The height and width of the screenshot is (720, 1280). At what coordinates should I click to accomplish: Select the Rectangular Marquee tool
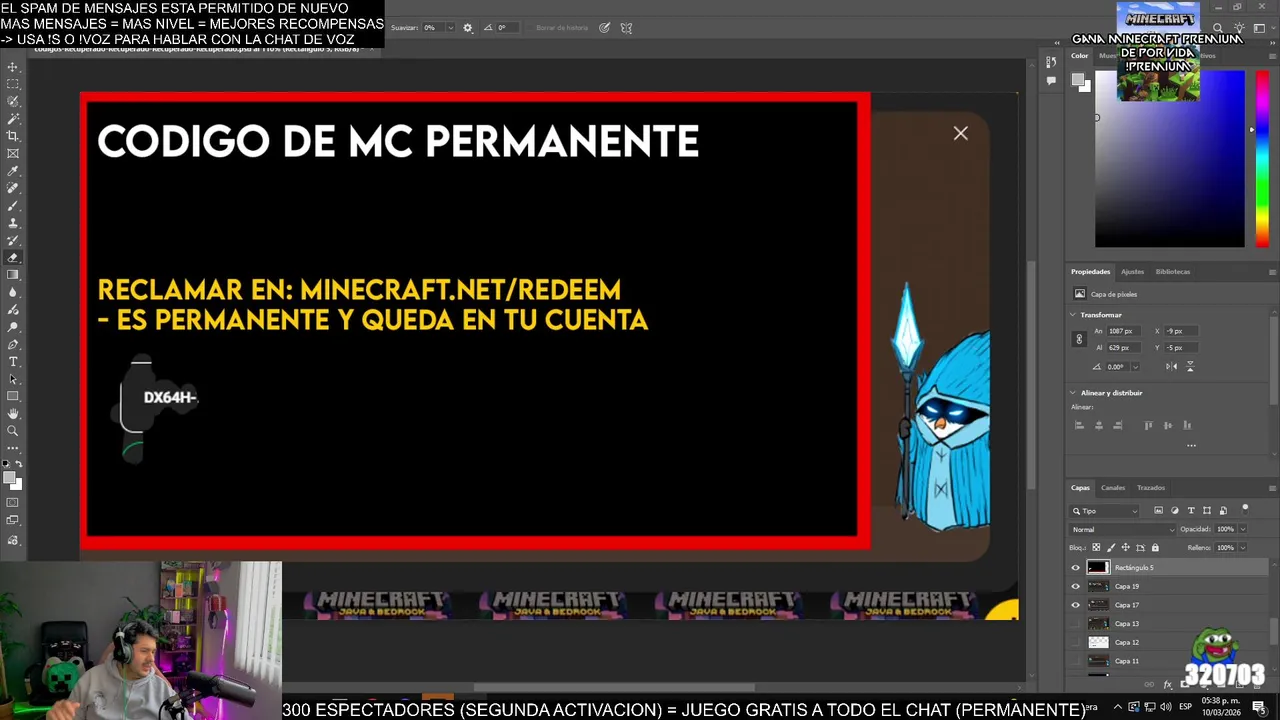[13, 84]
